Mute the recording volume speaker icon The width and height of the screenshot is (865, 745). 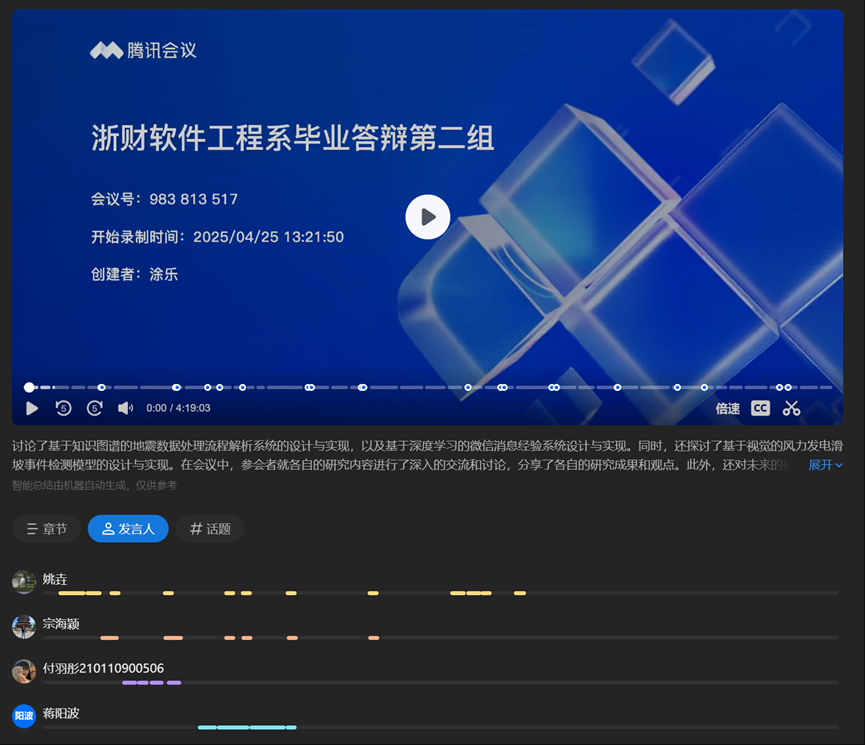125,408
